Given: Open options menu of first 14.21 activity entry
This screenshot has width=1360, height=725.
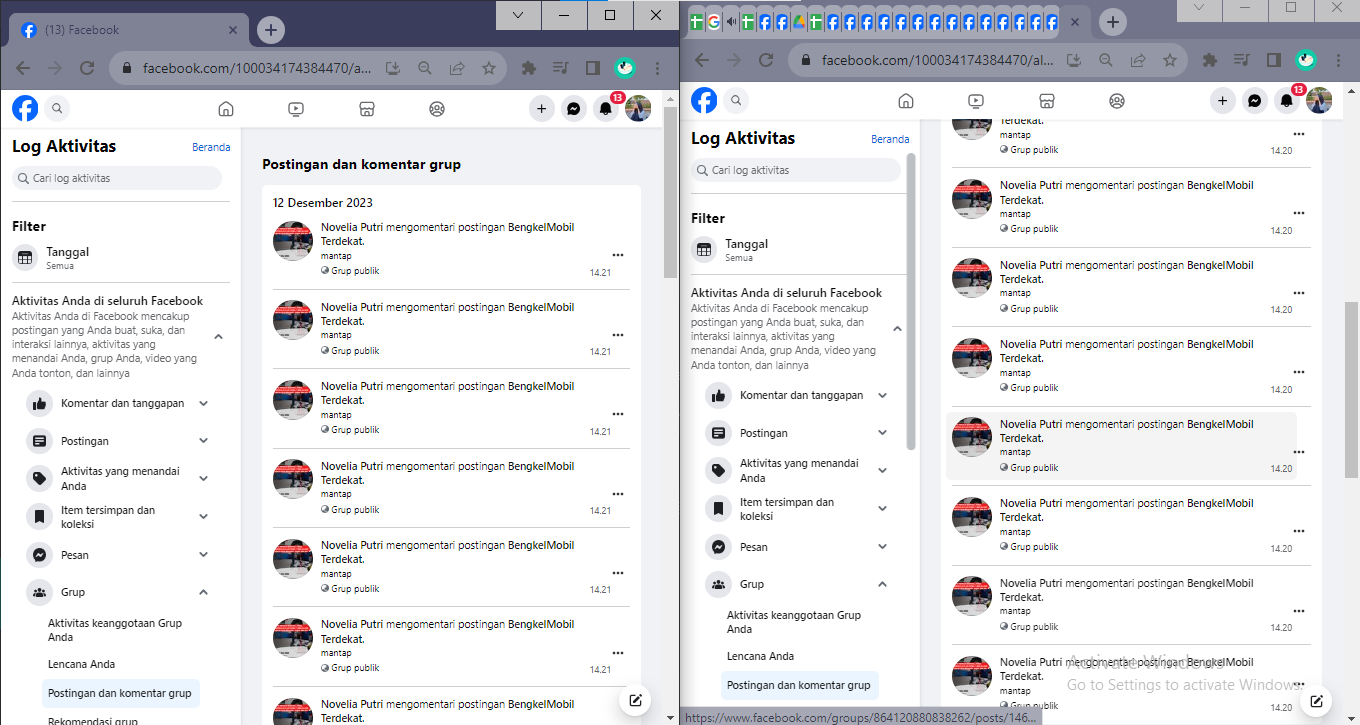Looking at the screenshot, I should [x=618, y=255].
